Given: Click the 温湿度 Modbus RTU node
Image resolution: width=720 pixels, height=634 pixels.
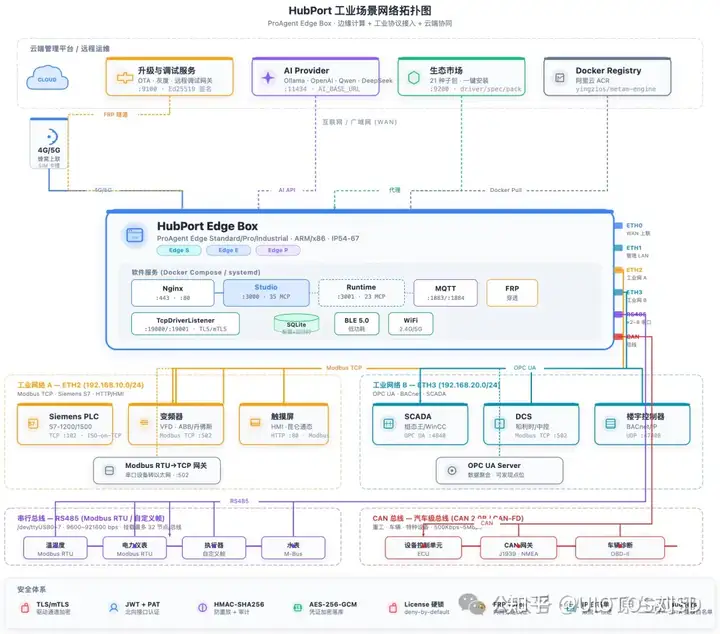Looking at the screenshot, I should [x=55, y=548].
